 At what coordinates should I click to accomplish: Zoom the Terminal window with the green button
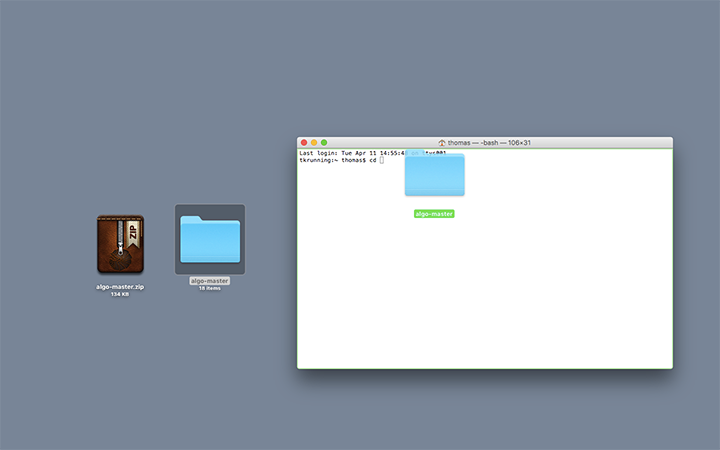click(x=324, y=143)
